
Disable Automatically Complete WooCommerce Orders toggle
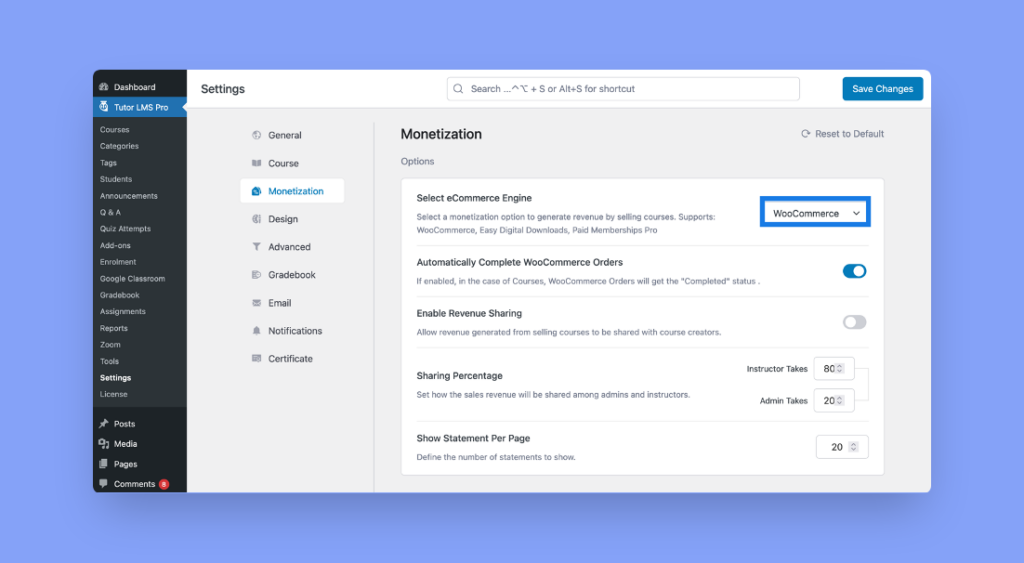point(854,271)
